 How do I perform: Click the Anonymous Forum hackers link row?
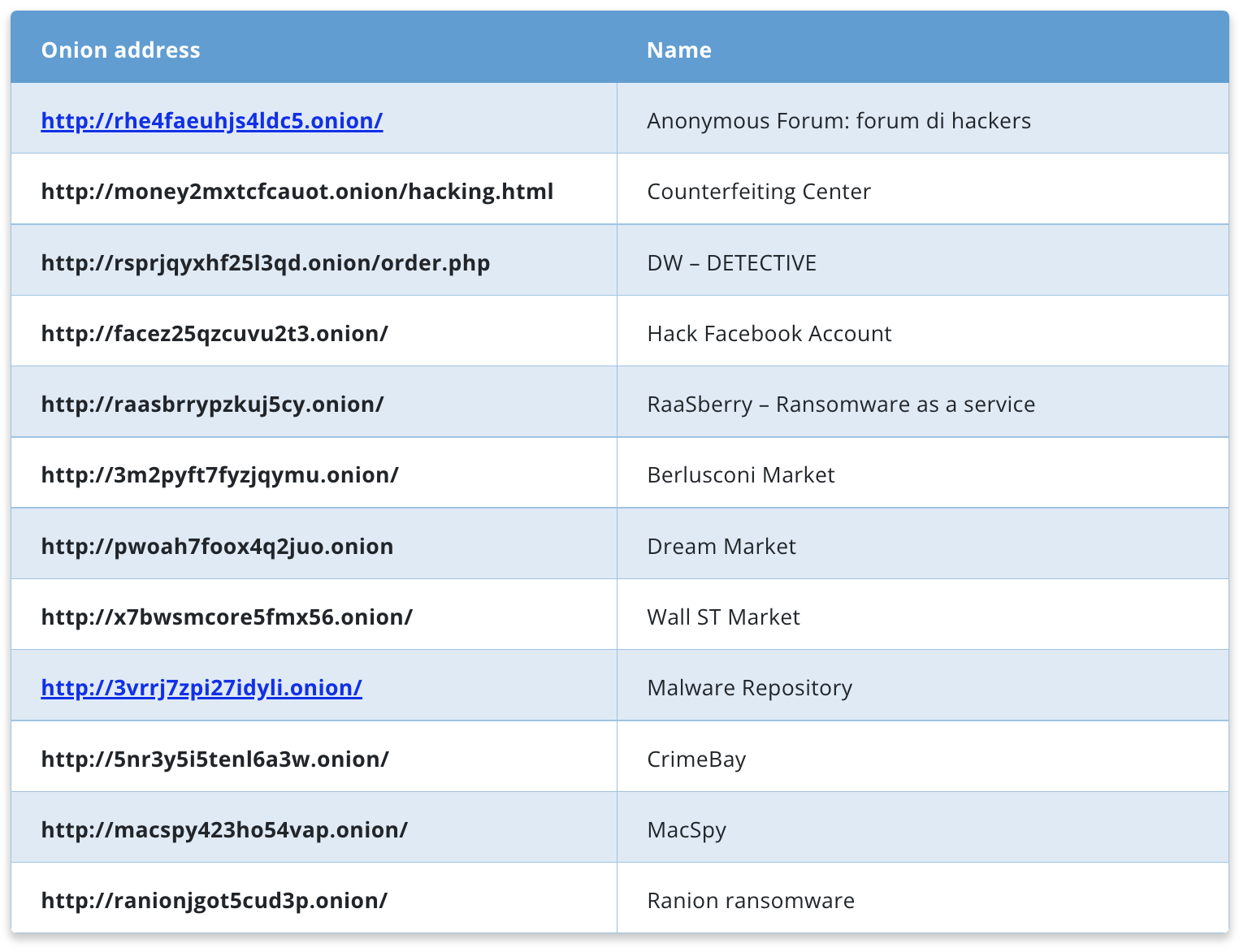838,120
